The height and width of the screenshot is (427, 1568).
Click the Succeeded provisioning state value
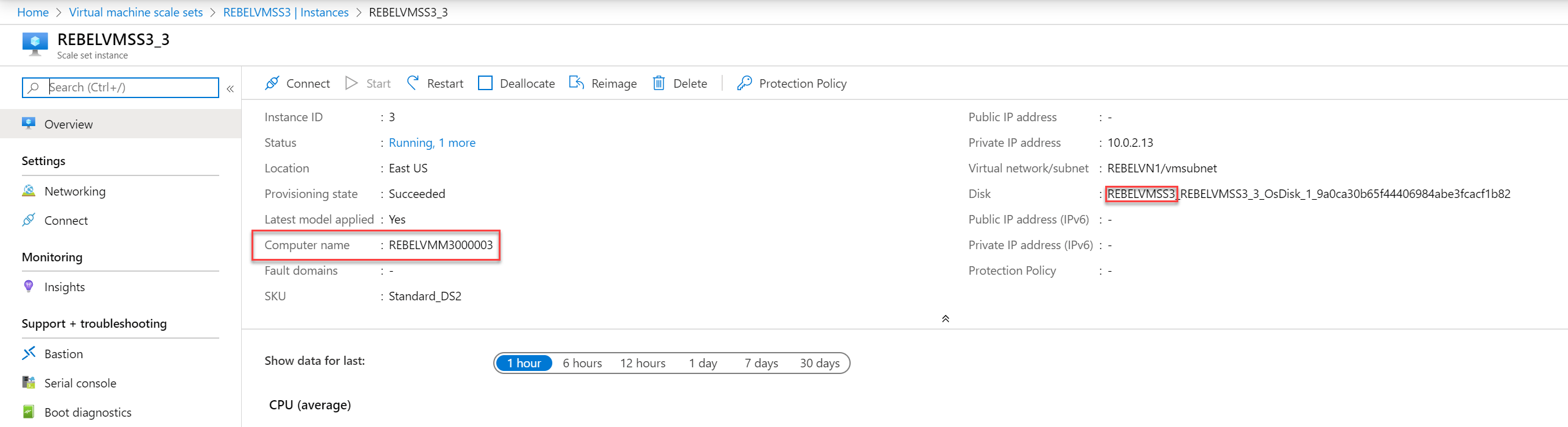(x=417, y=194)
